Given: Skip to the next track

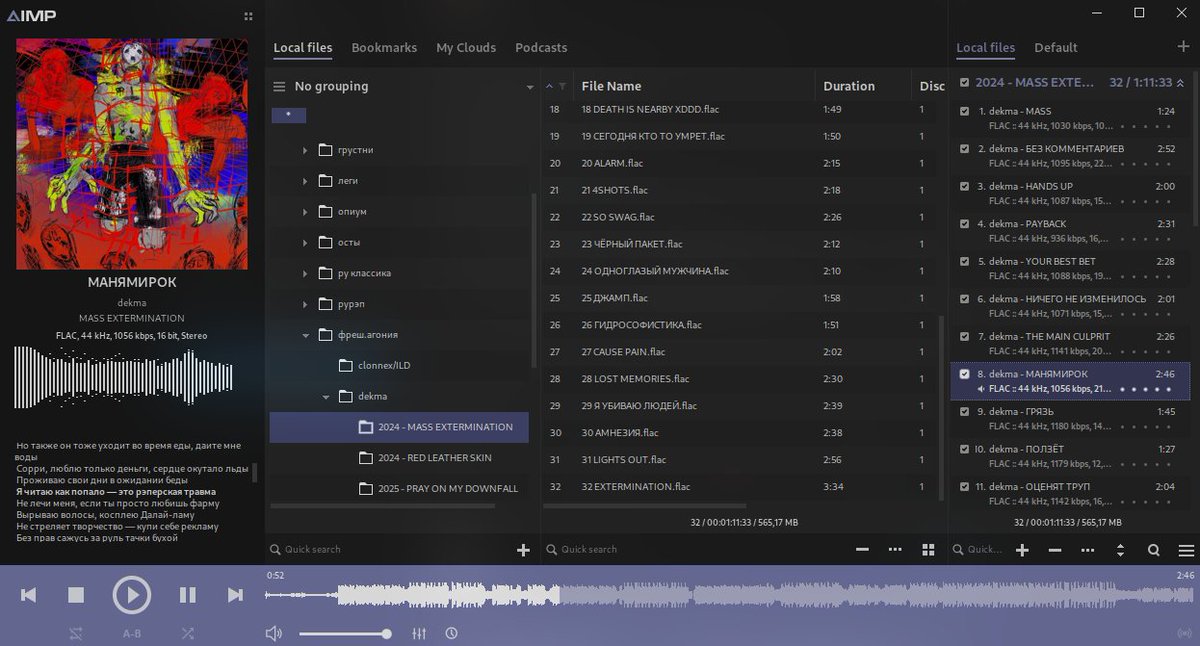Looking at the screenshot, I should click(235, 595).
